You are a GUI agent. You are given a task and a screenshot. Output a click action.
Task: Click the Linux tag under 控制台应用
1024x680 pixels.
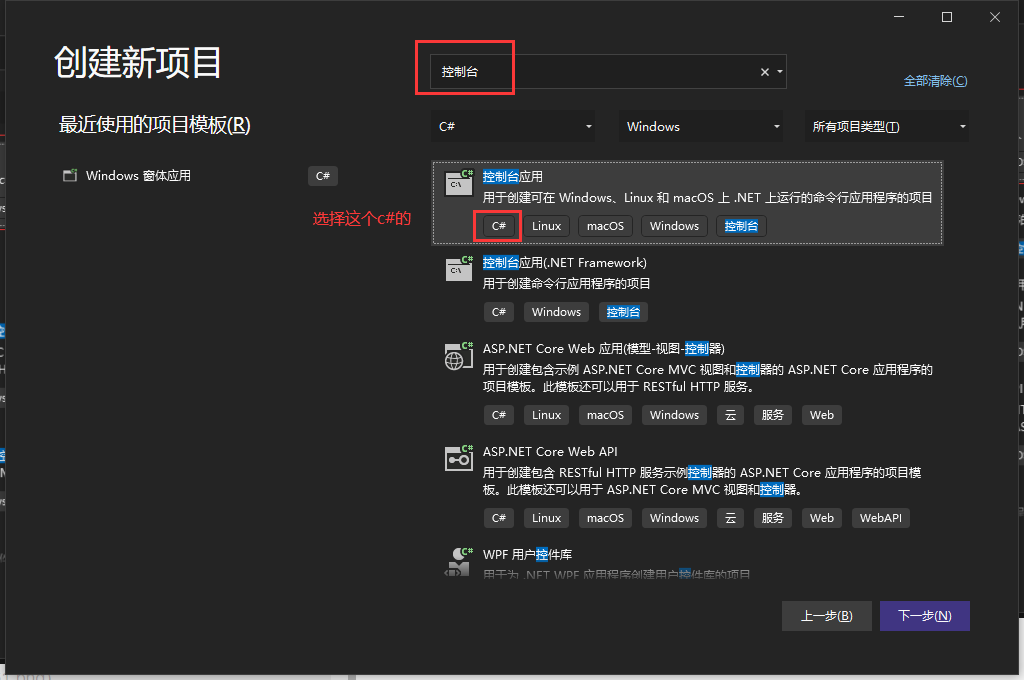pyautogui.click(x=547, y=226)
